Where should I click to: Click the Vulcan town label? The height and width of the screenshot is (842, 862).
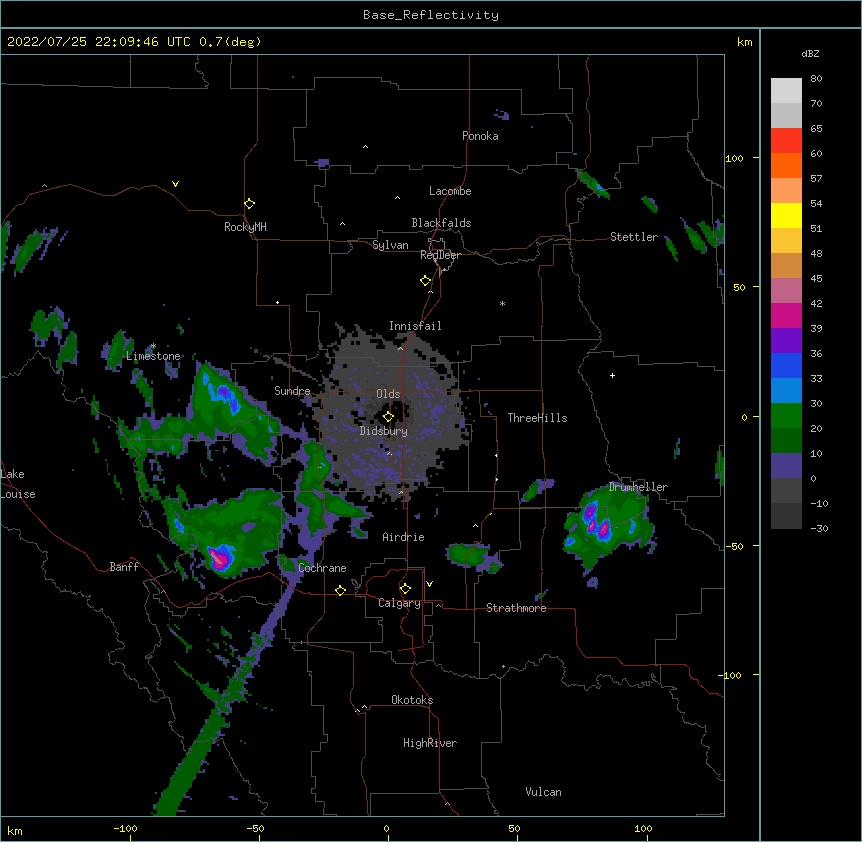pyautogui.click(x=543, y=792)
